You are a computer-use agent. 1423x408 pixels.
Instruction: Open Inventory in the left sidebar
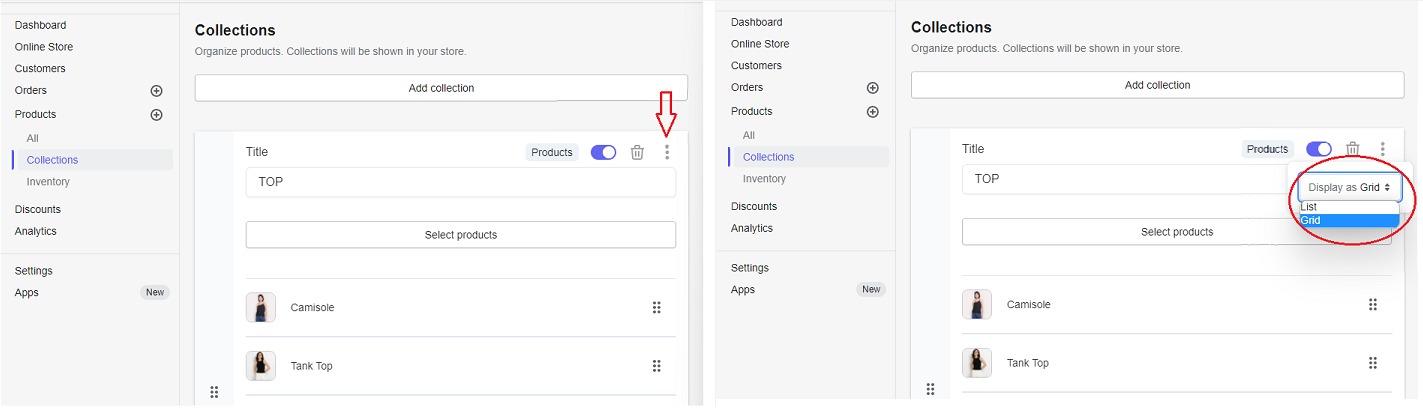(x=48, y=182)
